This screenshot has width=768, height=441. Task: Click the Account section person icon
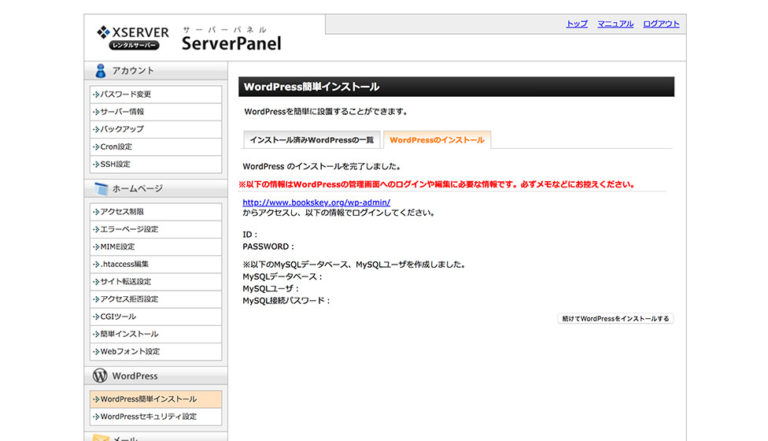pyautogui.click(x=100, y=71)
